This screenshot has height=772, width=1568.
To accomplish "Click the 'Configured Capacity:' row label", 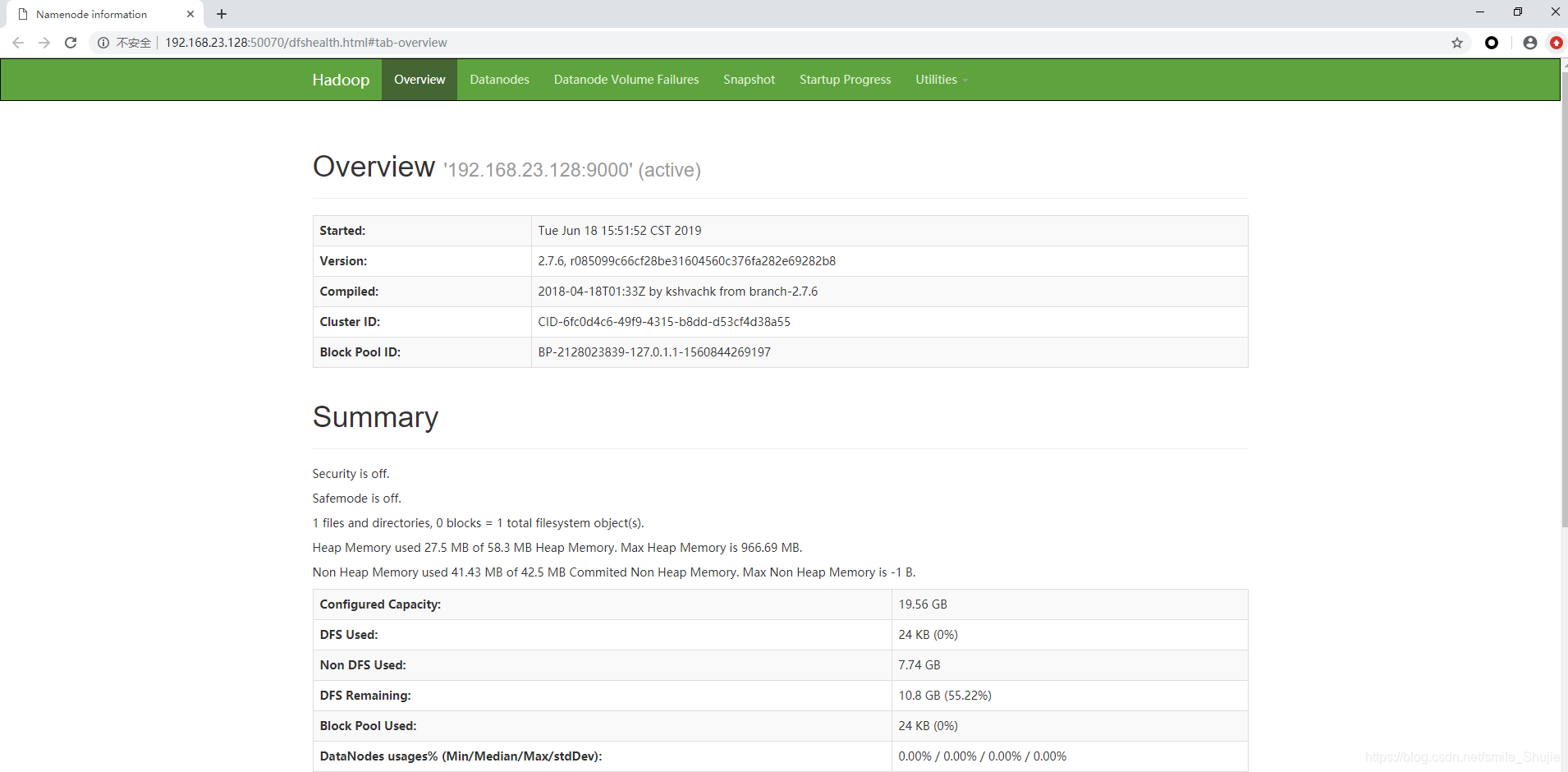I will click(x=380, y=604).
